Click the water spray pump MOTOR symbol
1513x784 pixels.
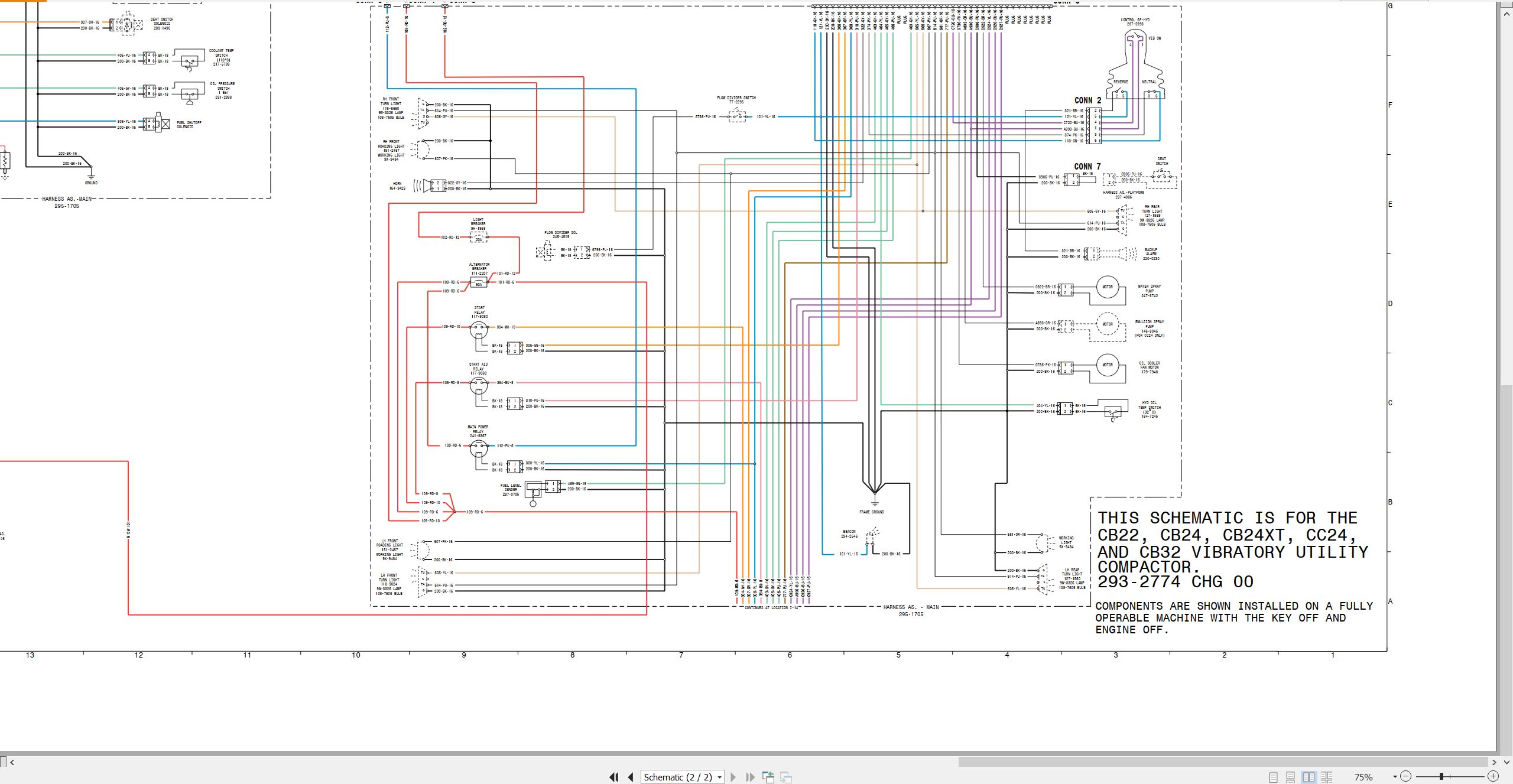(x=1108, y=287)
